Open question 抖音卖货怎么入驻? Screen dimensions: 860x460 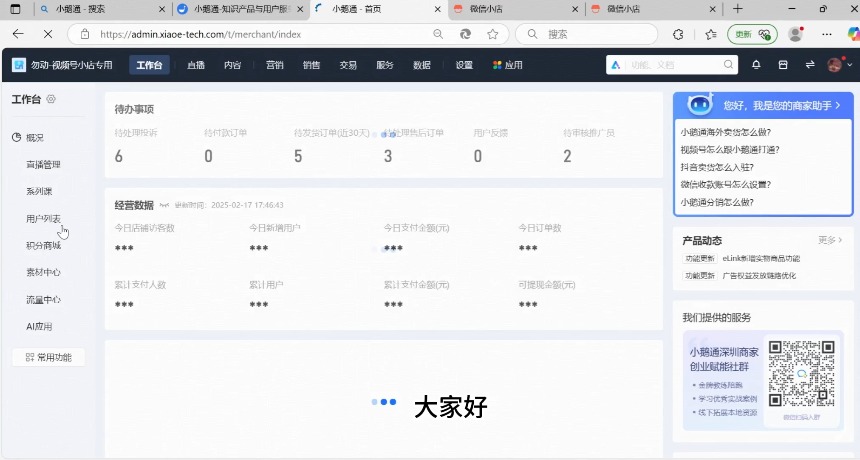tap(717, 167)
